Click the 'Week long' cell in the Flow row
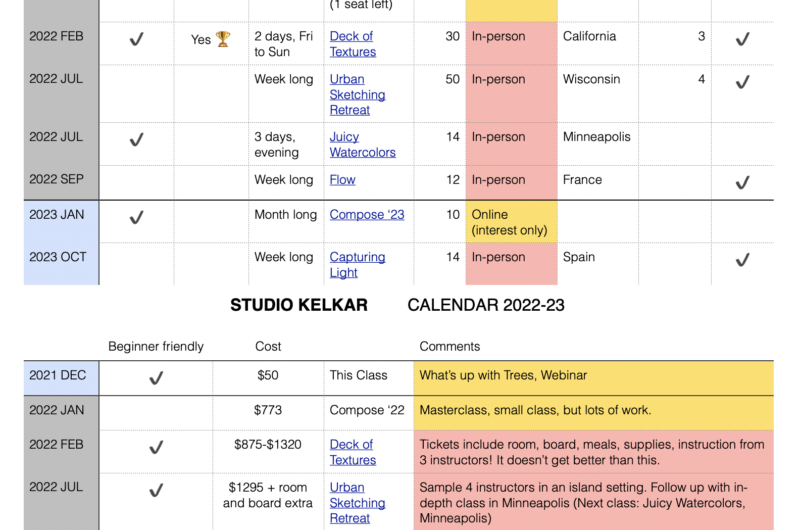Screen dimensions: 800x530 click(x=286, y=183)
